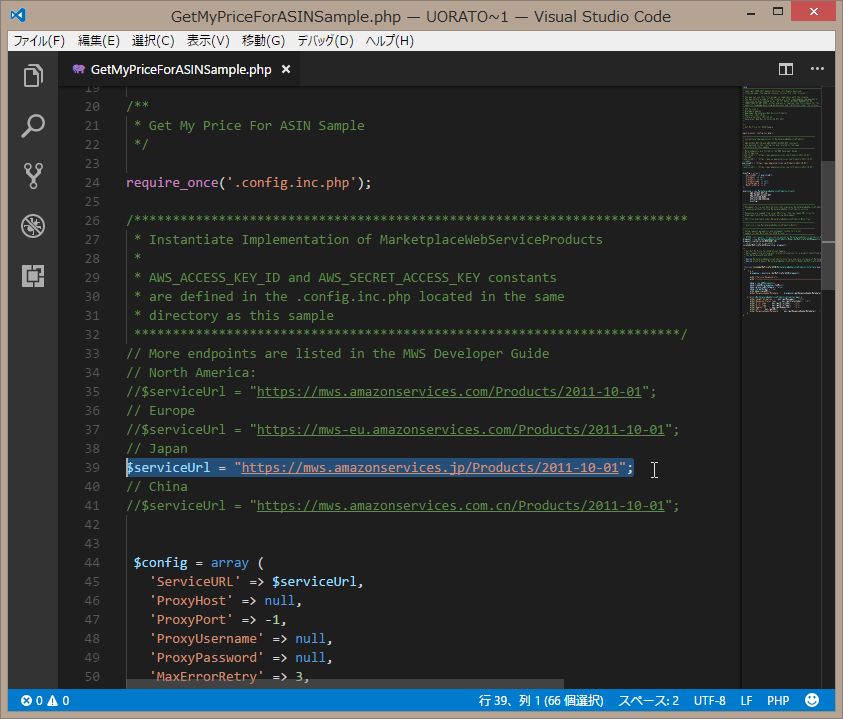Click the warnings triangle icon in status bar
843x719 pixels.
[52, 700]
